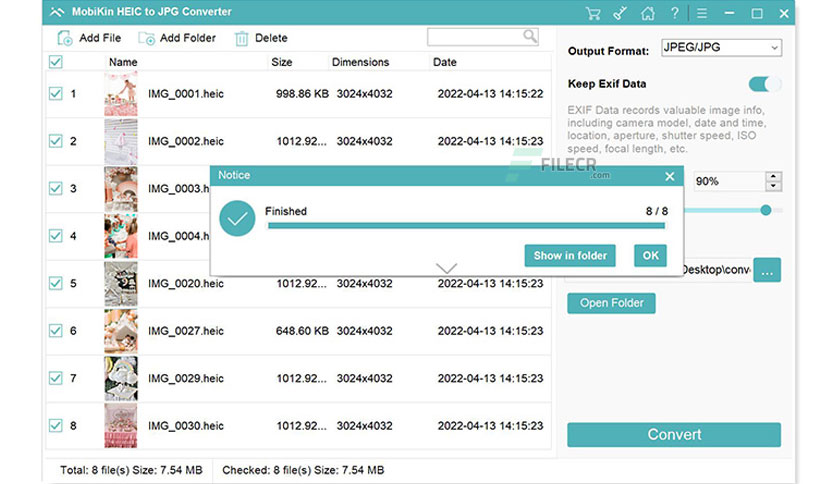This screenshot has width=836, height=484.
Task: Click the Add Folder toolbar button
Action: (177, 38)
